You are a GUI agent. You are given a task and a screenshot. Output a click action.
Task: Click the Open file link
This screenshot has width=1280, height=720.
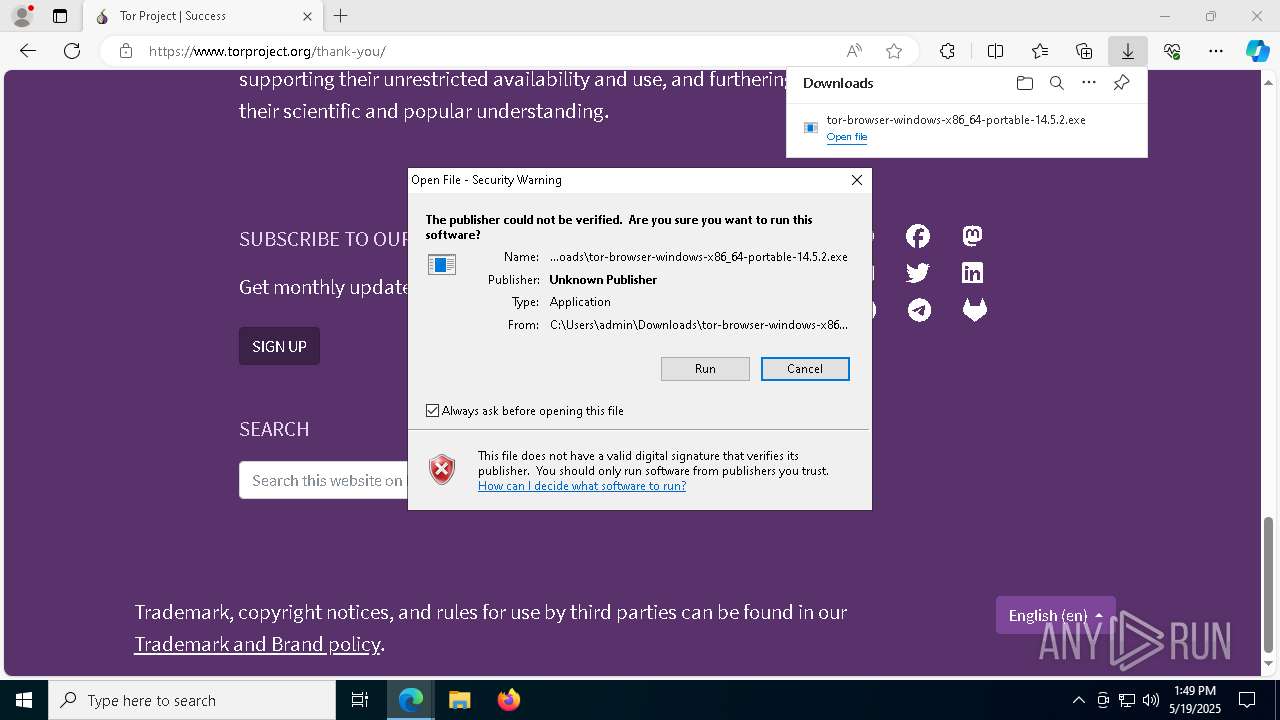(x=847, y=137)
